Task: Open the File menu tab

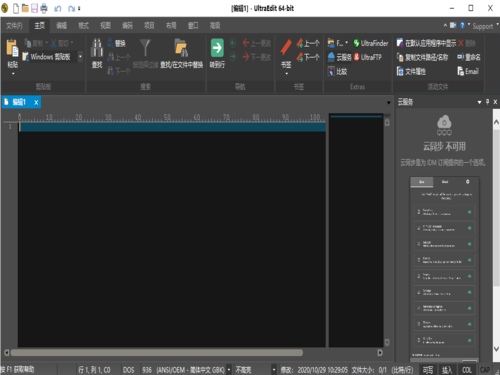Action: point(14,26)
